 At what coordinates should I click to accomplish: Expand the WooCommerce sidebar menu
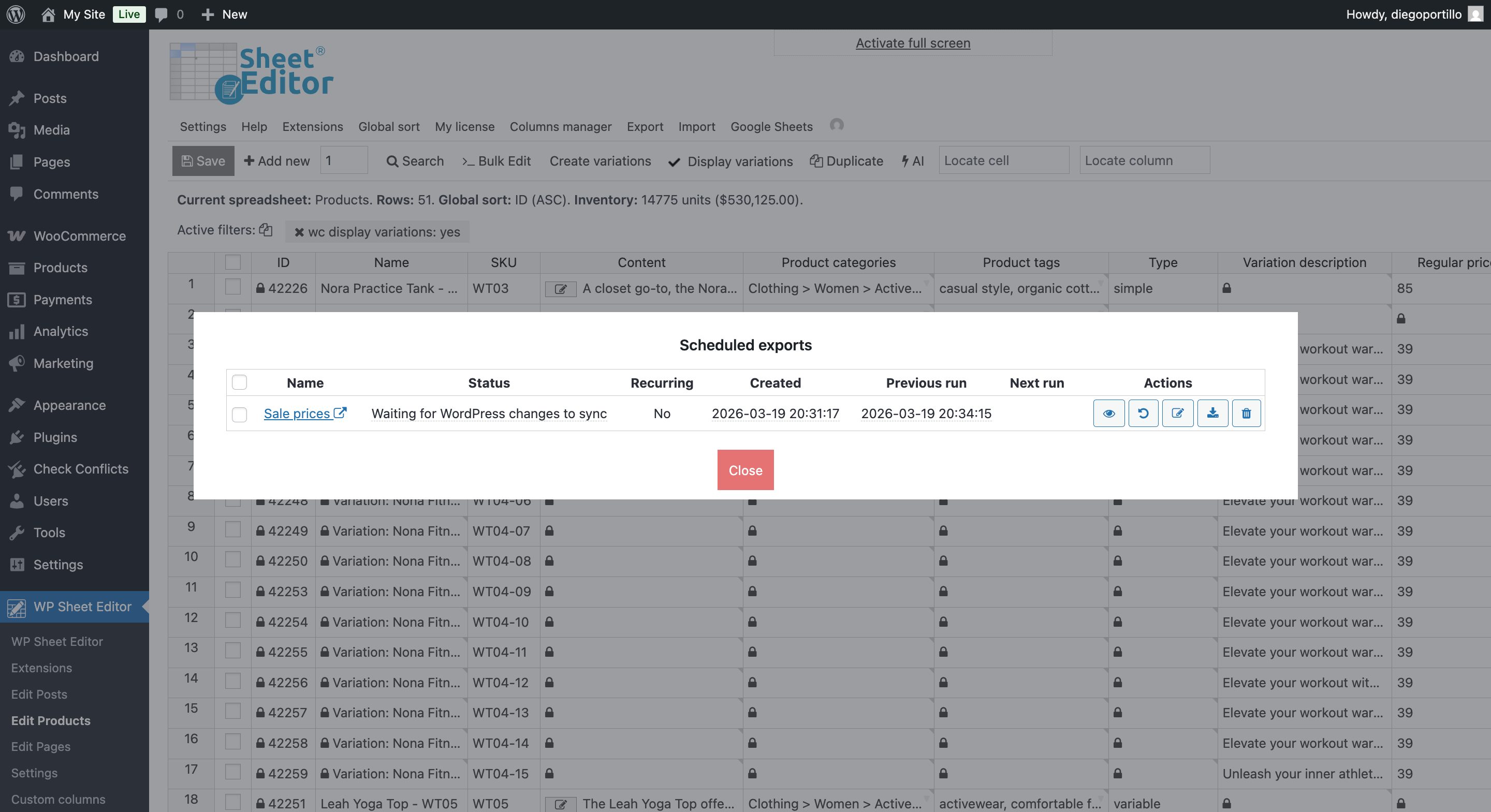pos(78,235)
